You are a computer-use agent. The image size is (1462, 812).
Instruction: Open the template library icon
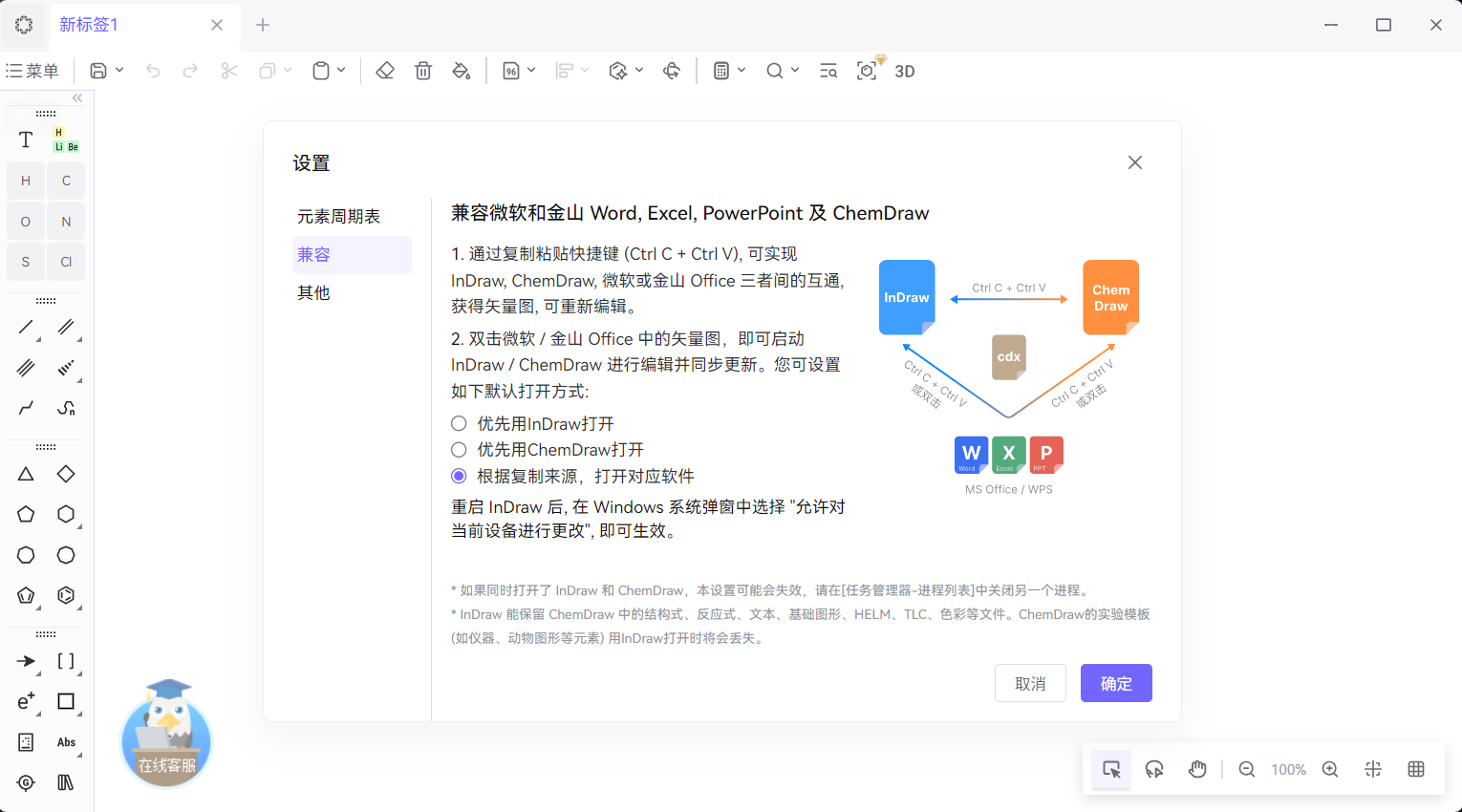click(66, 782)
